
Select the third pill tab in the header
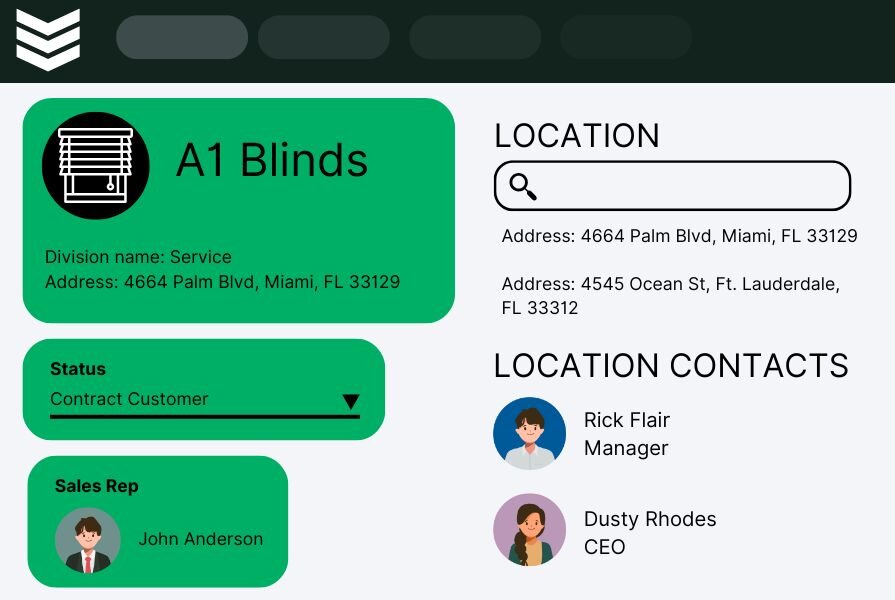[x=475, y=37]
